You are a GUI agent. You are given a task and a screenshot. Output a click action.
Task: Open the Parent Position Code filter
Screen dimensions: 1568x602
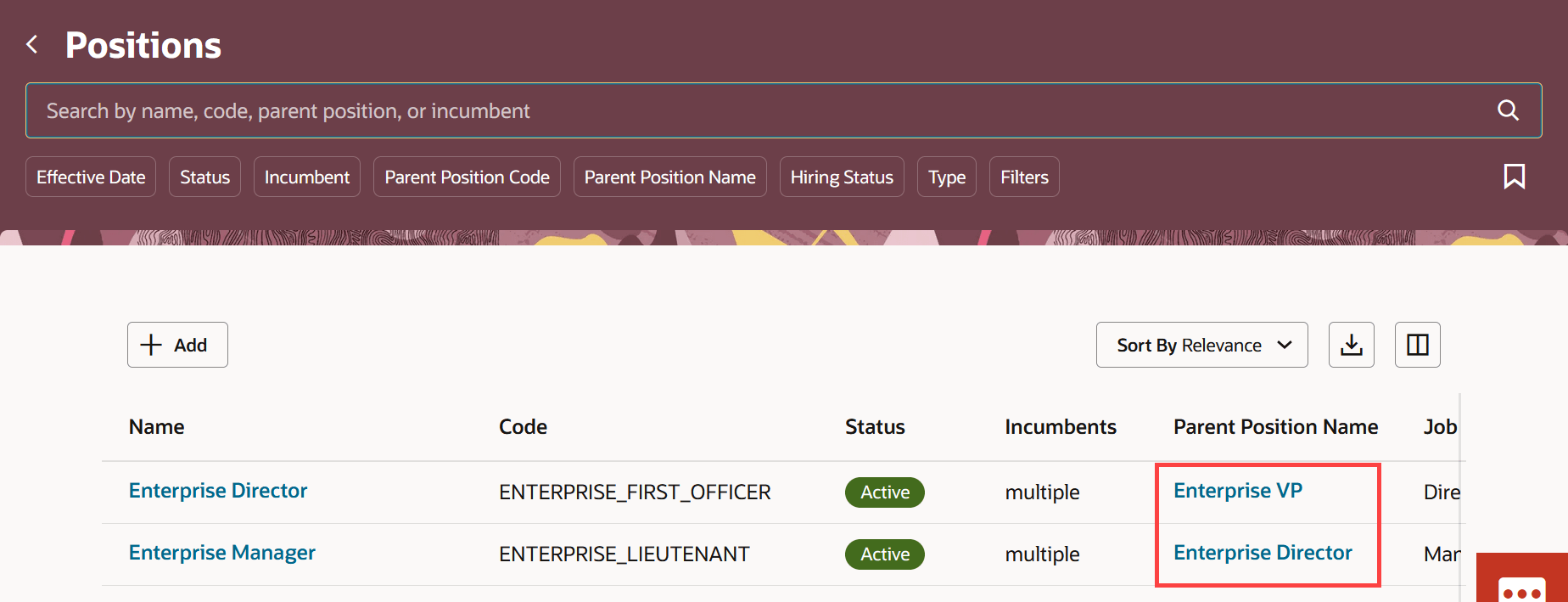467,177
